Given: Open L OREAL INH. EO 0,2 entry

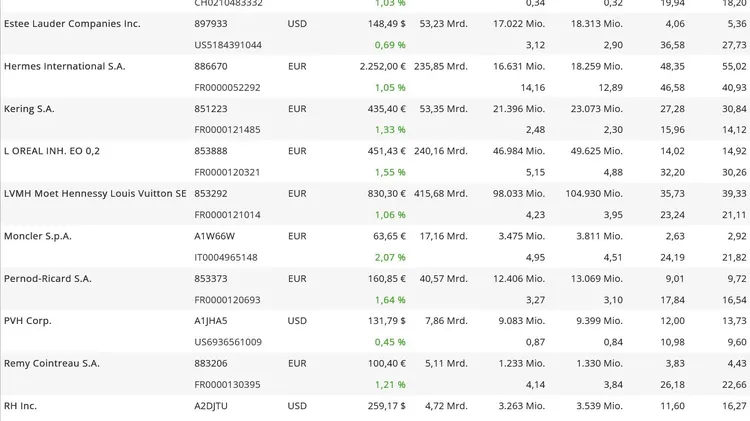Looking at the screenshot, I should tap(52, 151).
